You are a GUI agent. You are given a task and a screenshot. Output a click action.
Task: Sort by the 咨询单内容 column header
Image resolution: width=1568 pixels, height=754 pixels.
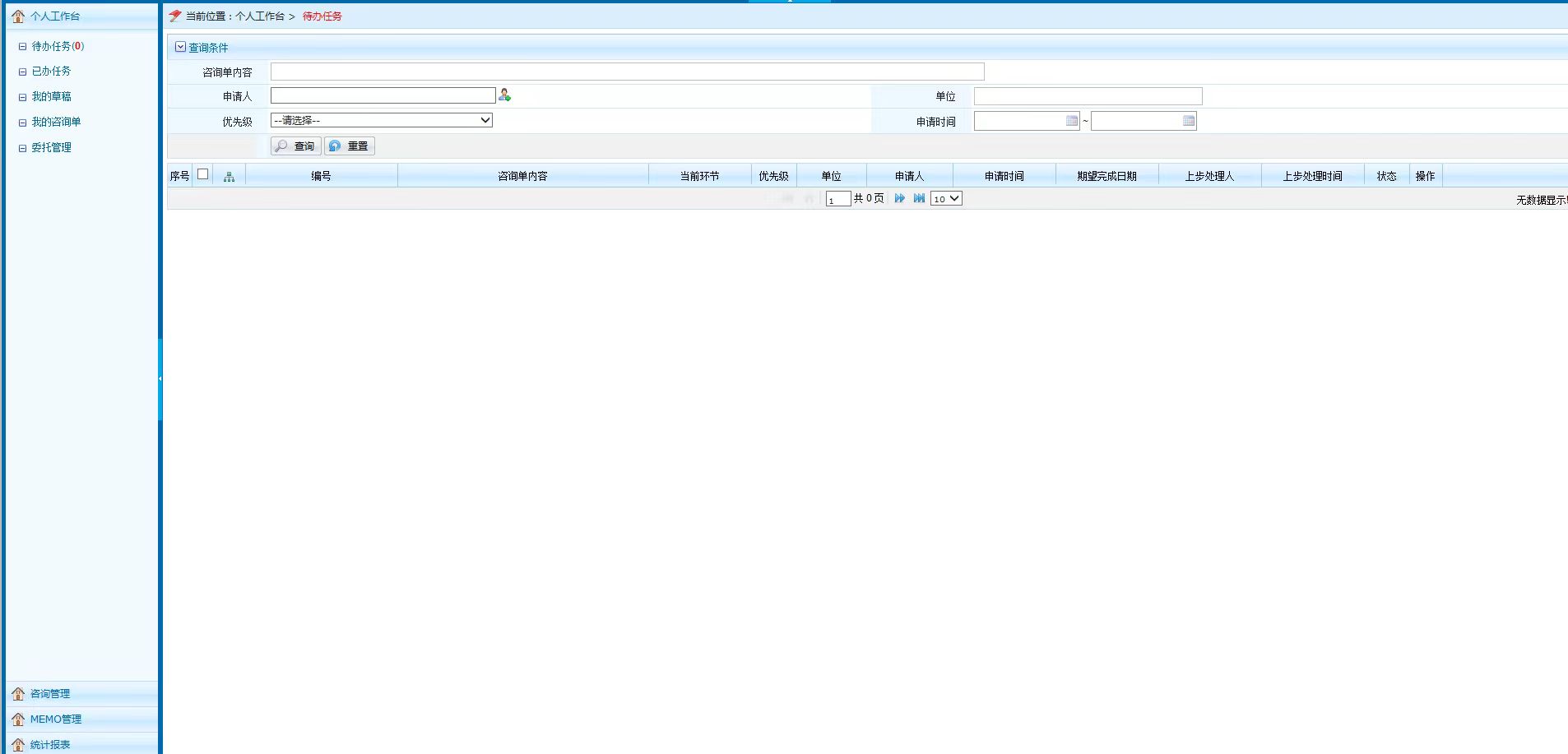tap(522, 176)
